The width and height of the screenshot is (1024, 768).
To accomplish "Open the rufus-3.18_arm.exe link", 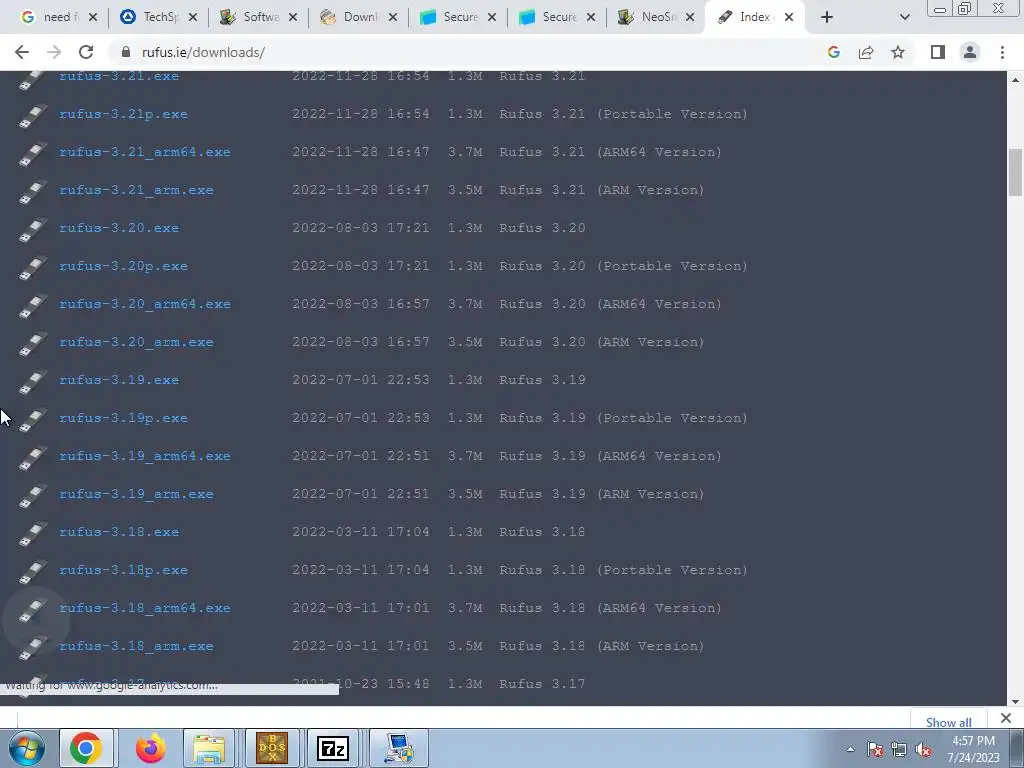I will tap(136, 646).
